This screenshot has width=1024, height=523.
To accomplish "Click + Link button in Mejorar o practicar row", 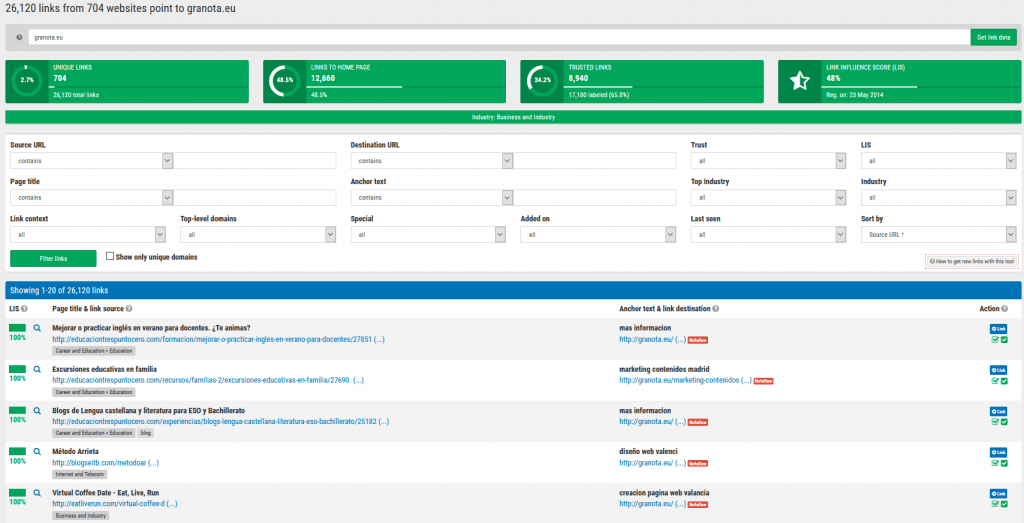I will pyautogui.click(x=999, y=329).
